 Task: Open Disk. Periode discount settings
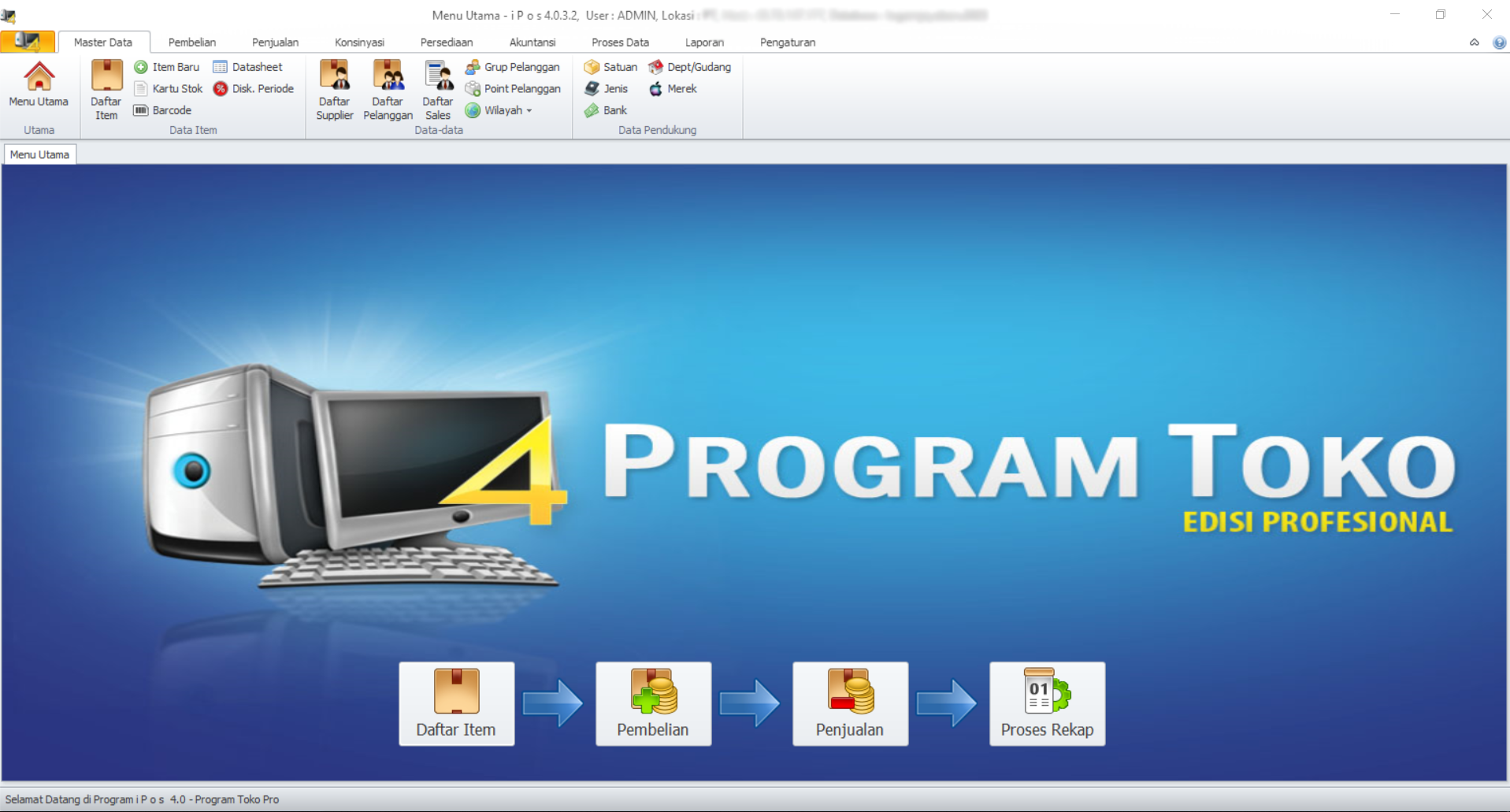pos(254,89)
